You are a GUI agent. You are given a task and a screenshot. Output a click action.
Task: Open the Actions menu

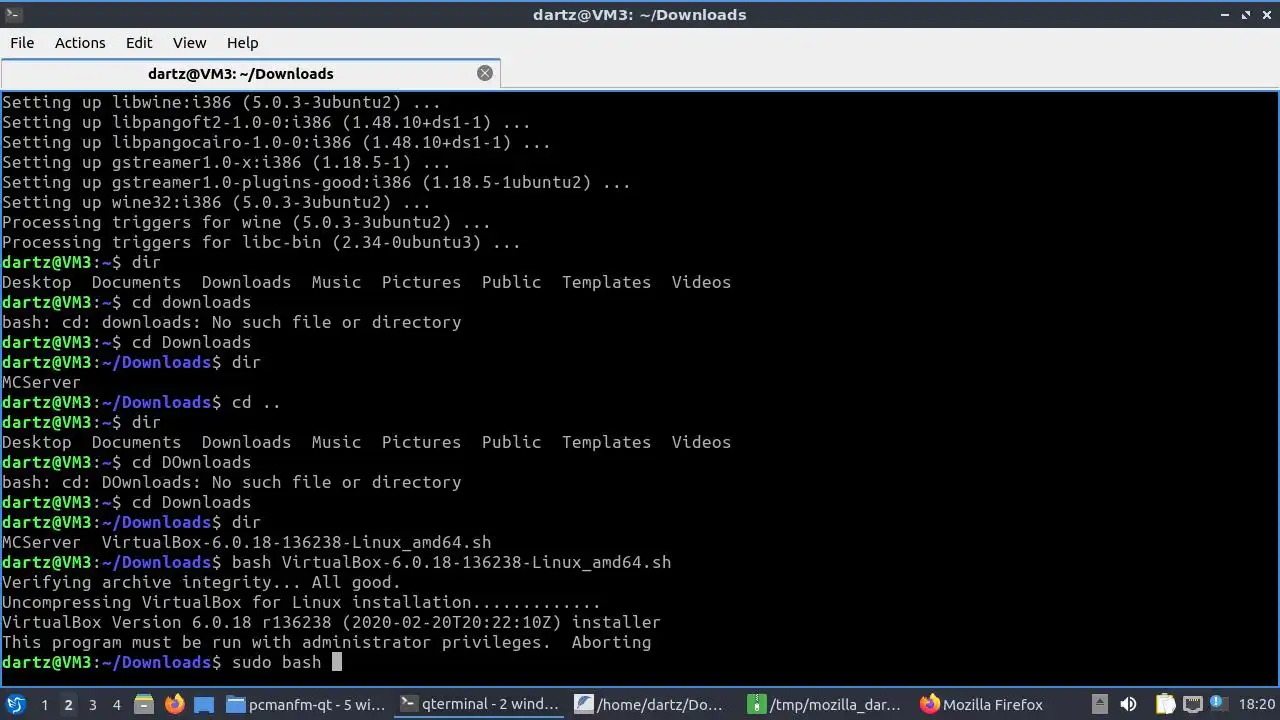[80, 43]
